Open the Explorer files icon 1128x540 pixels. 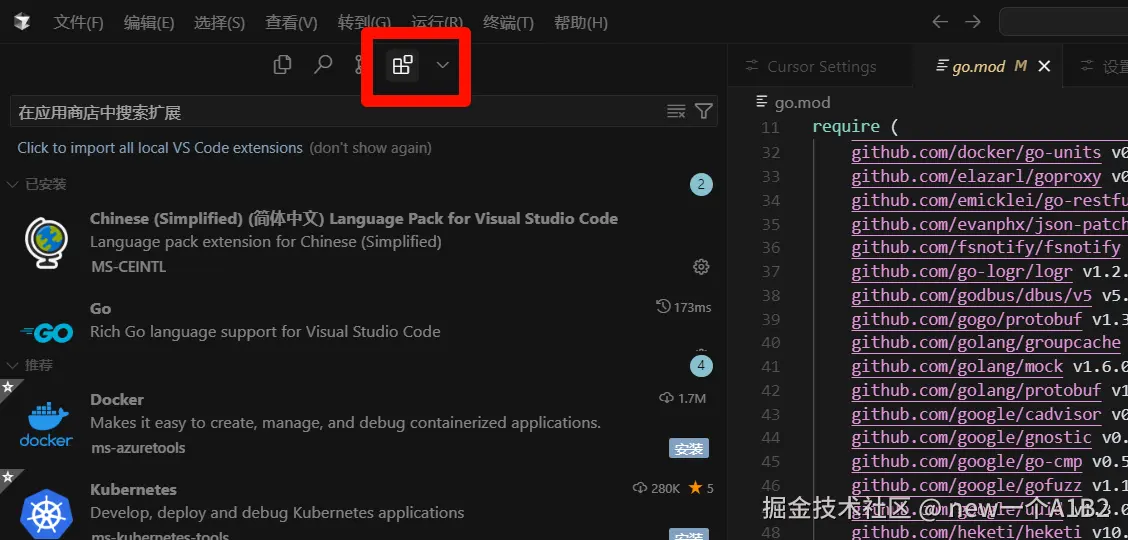283,65
